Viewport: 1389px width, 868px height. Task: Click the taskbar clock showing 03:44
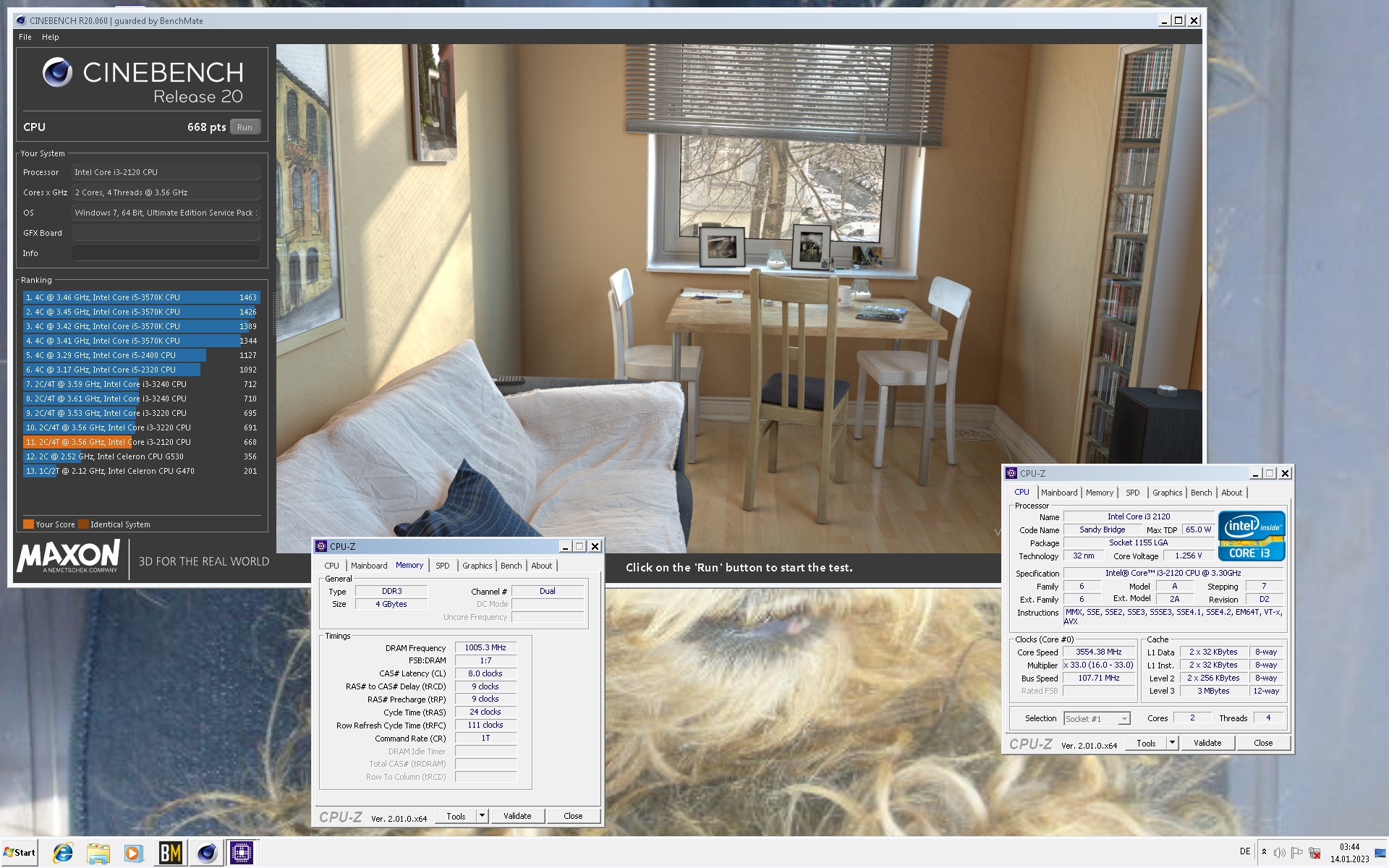pyautogui.click(x=1349, y=847)
